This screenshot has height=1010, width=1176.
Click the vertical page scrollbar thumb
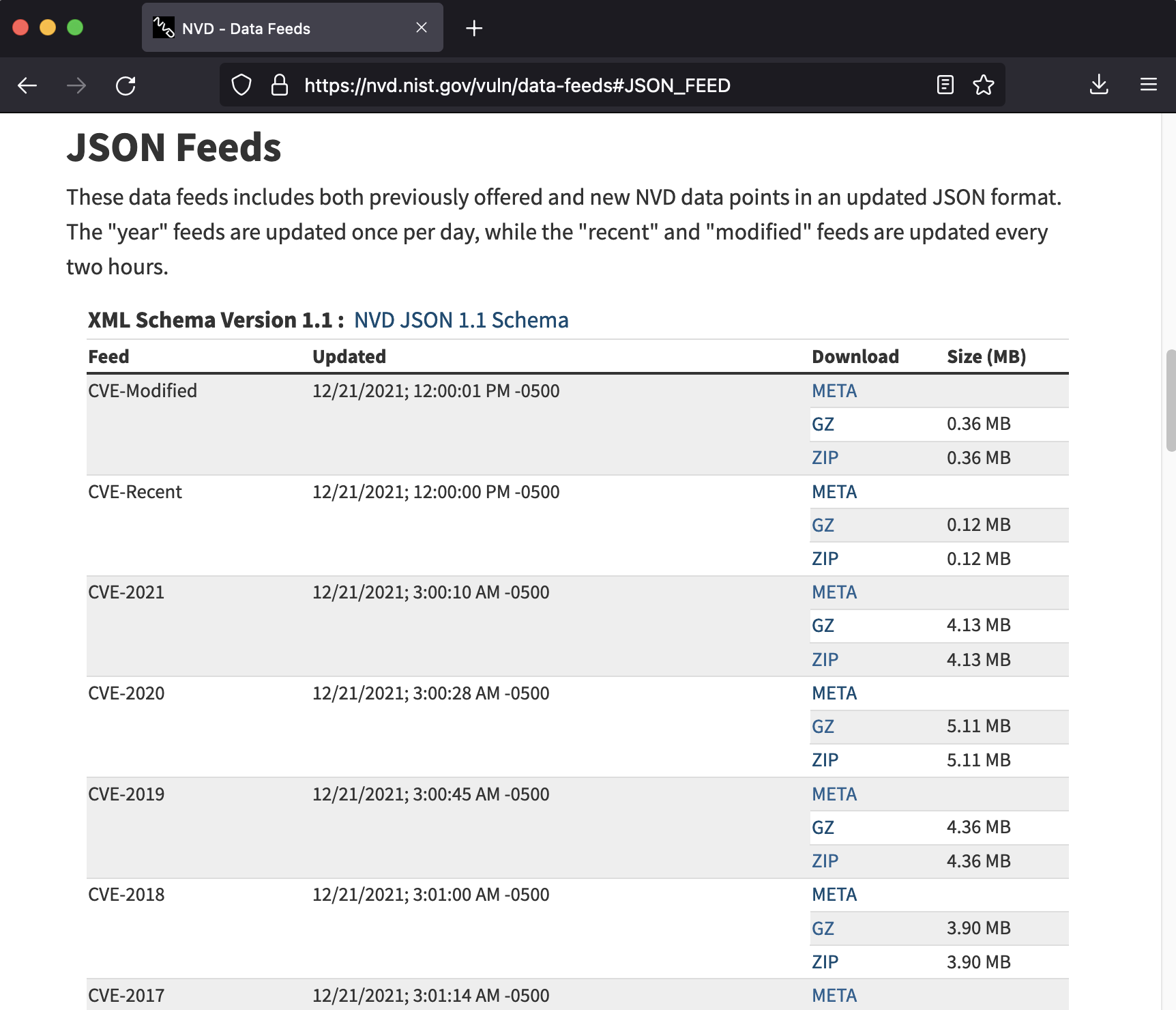pos(1171,401)
